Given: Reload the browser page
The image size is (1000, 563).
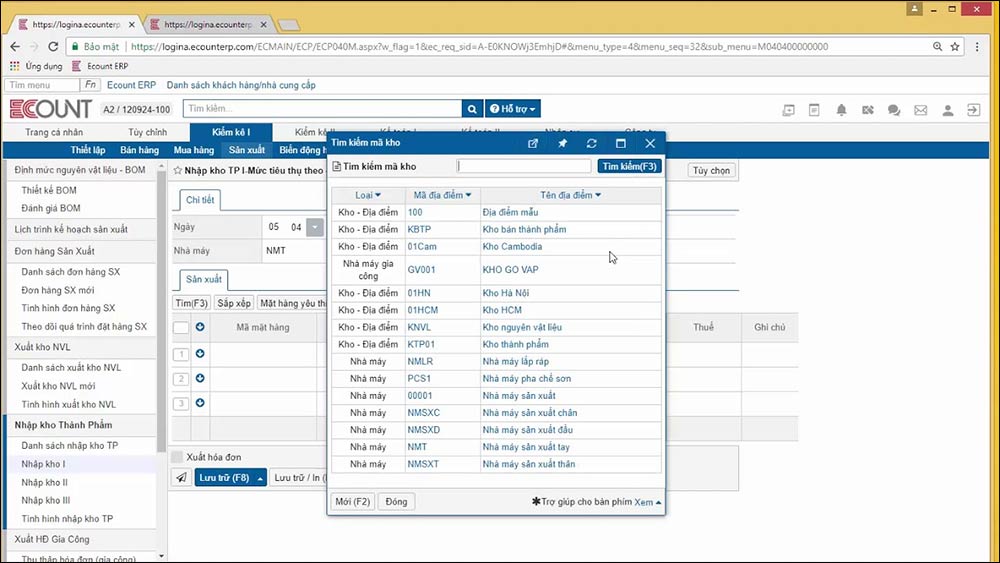Looking at the screenshot, I should tap(54, 47).
